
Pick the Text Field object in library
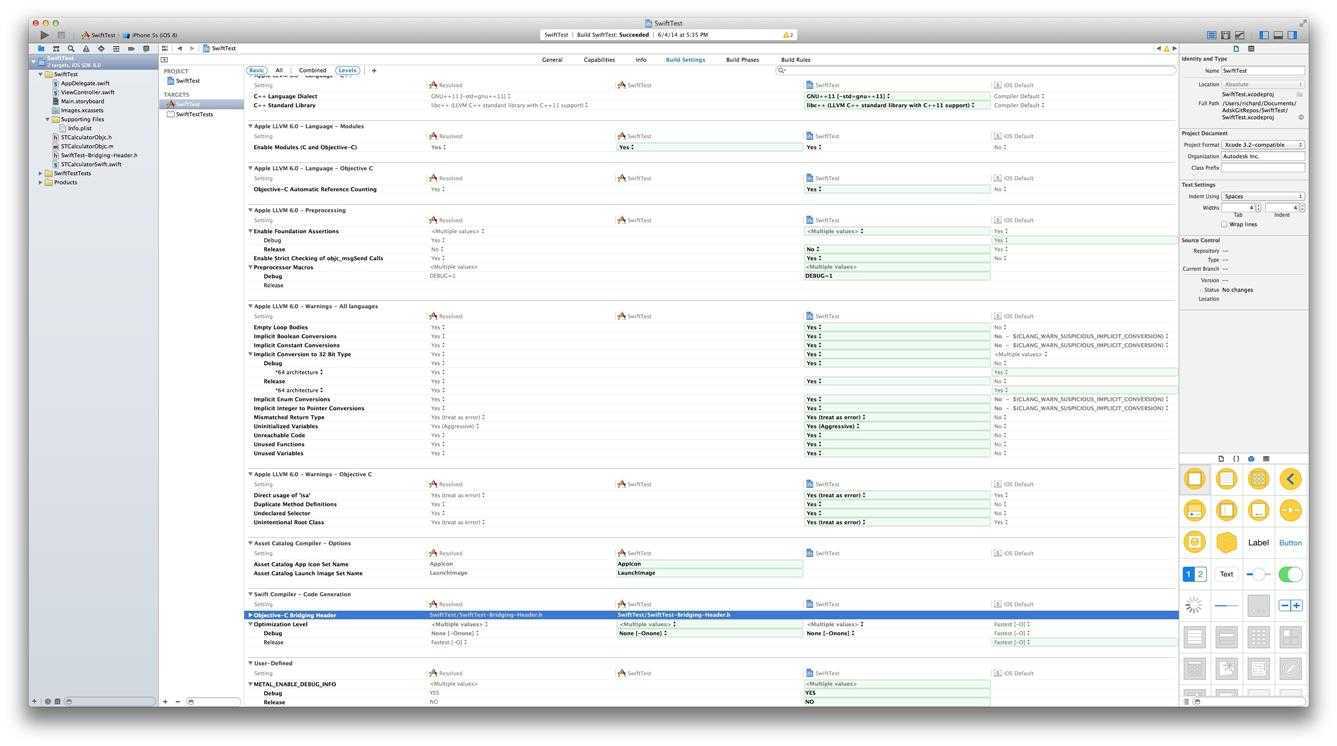[1226, 574]
